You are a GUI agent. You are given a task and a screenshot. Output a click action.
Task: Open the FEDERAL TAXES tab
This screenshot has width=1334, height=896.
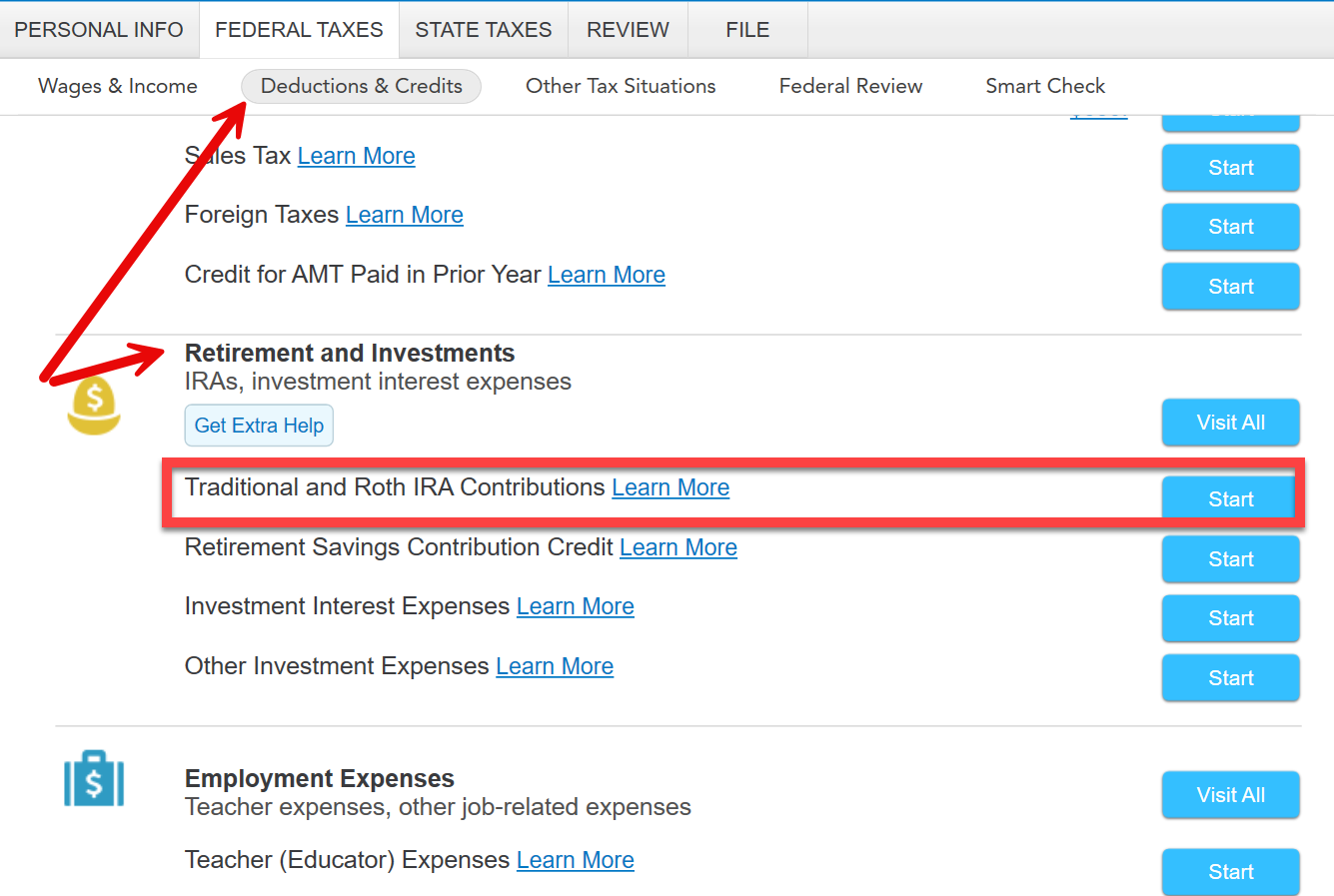(299, 30)
